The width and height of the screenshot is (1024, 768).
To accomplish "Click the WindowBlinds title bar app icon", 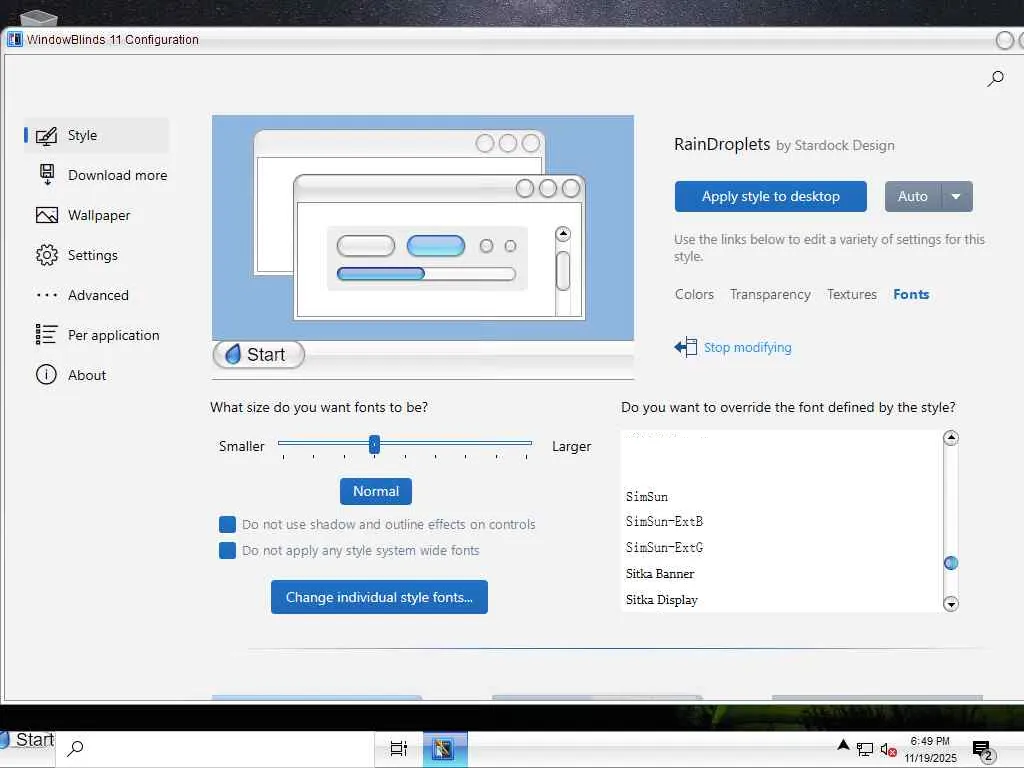I will point(14,39).
